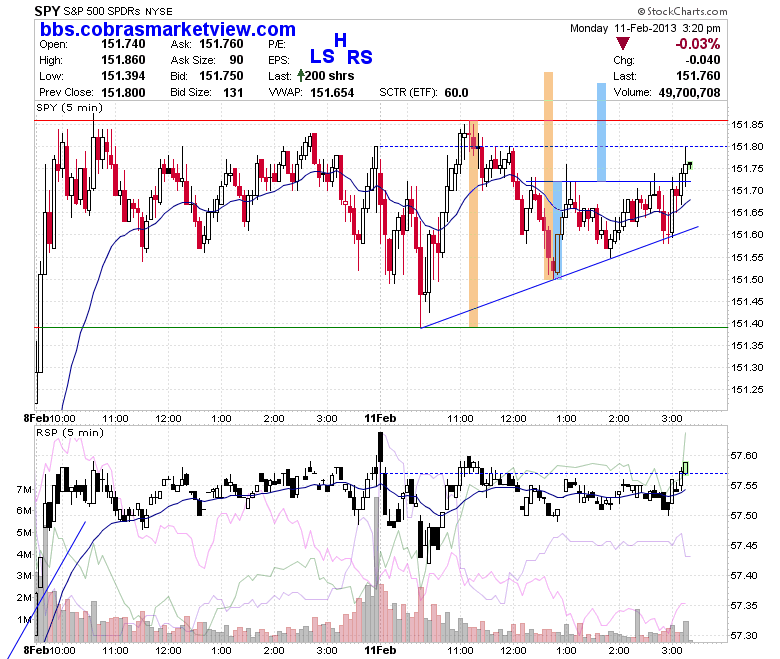Click the VWAP value 151.654
The height and width of the screenshot is (659, 780).
332,93
